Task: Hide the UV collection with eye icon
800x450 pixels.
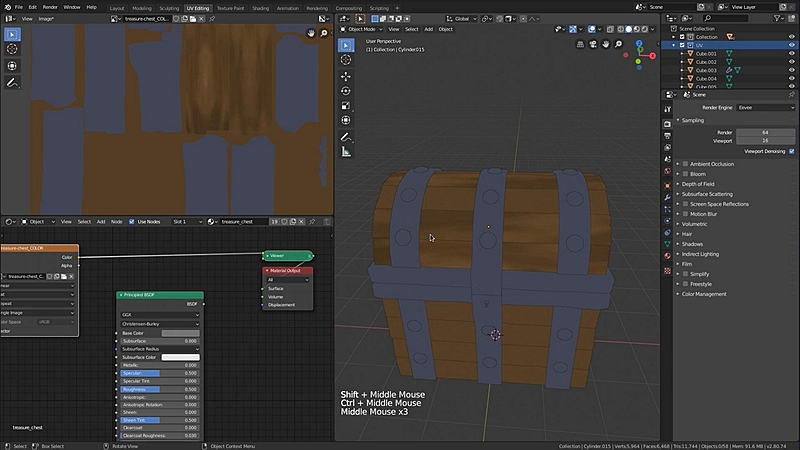Action: click(791, 45)
